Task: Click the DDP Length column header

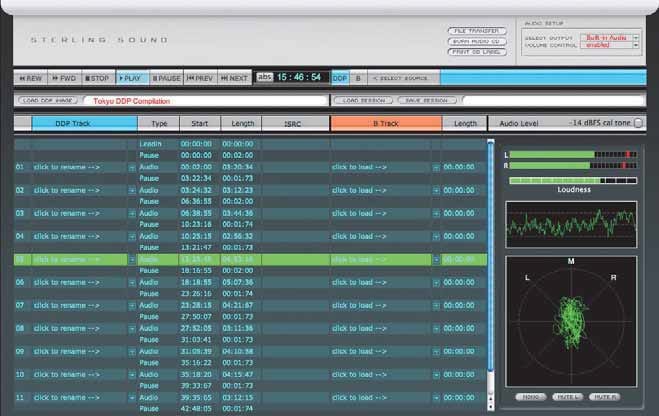Action: [x=243, y=124]
